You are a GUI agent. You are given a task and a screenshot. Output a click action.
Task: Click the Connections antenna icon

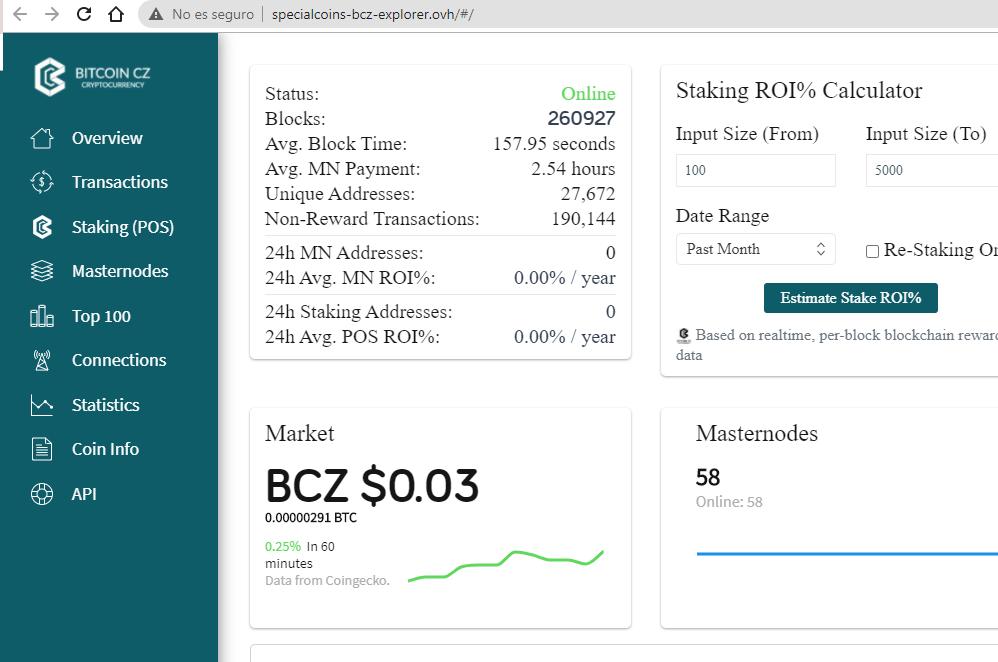tap(42, 360)
